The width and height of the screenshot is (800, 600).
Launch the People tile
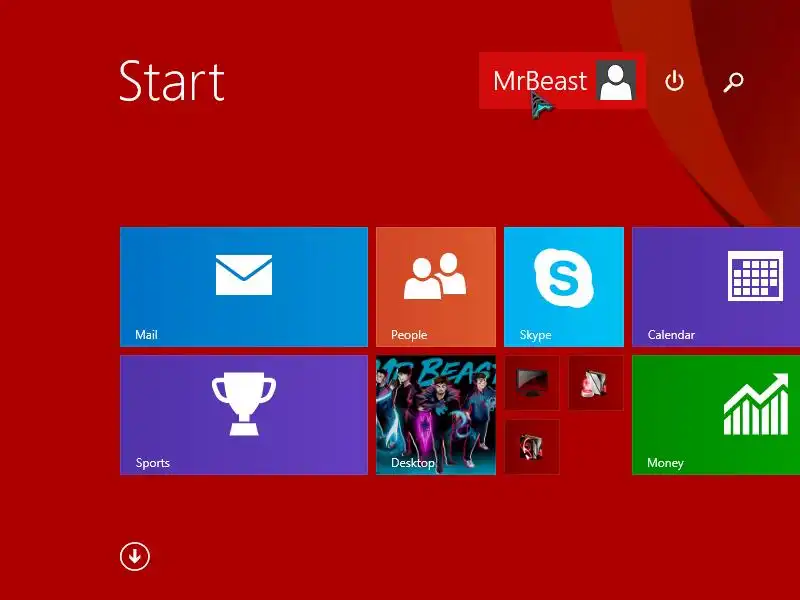click(436, 287)
